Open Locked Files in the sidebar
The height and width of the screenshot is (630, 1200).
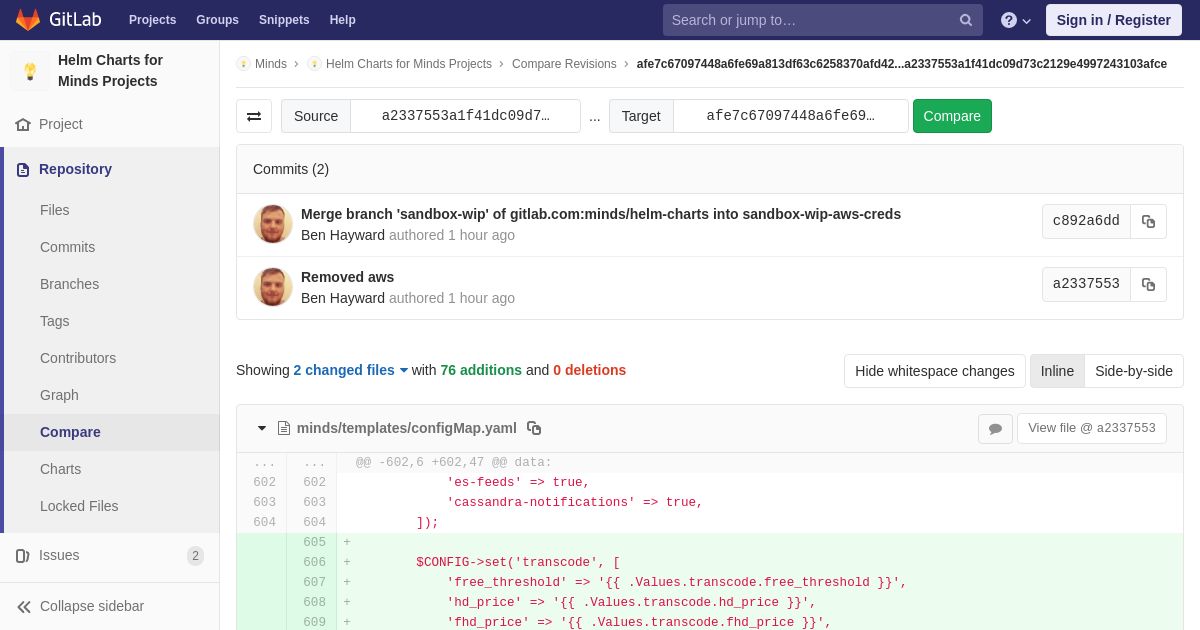pos(79,506)
